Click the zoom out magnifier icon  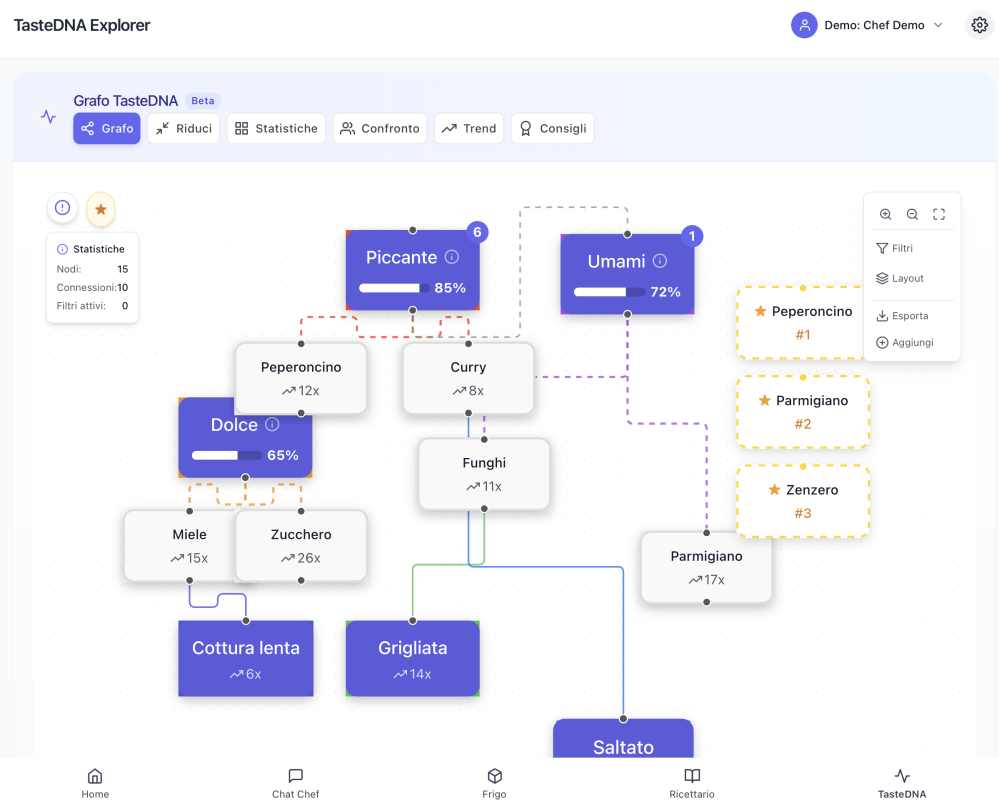pyautogui.click(x=912, y=214)
